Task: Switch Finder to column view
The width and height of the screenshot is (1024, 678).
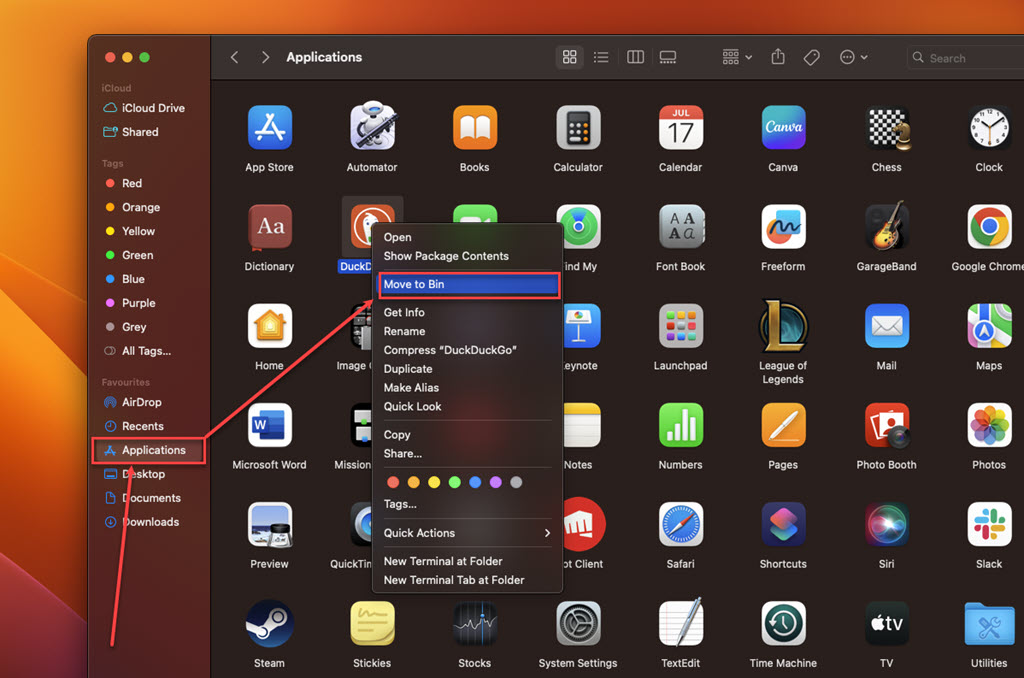Action: [x=635, y=57]
